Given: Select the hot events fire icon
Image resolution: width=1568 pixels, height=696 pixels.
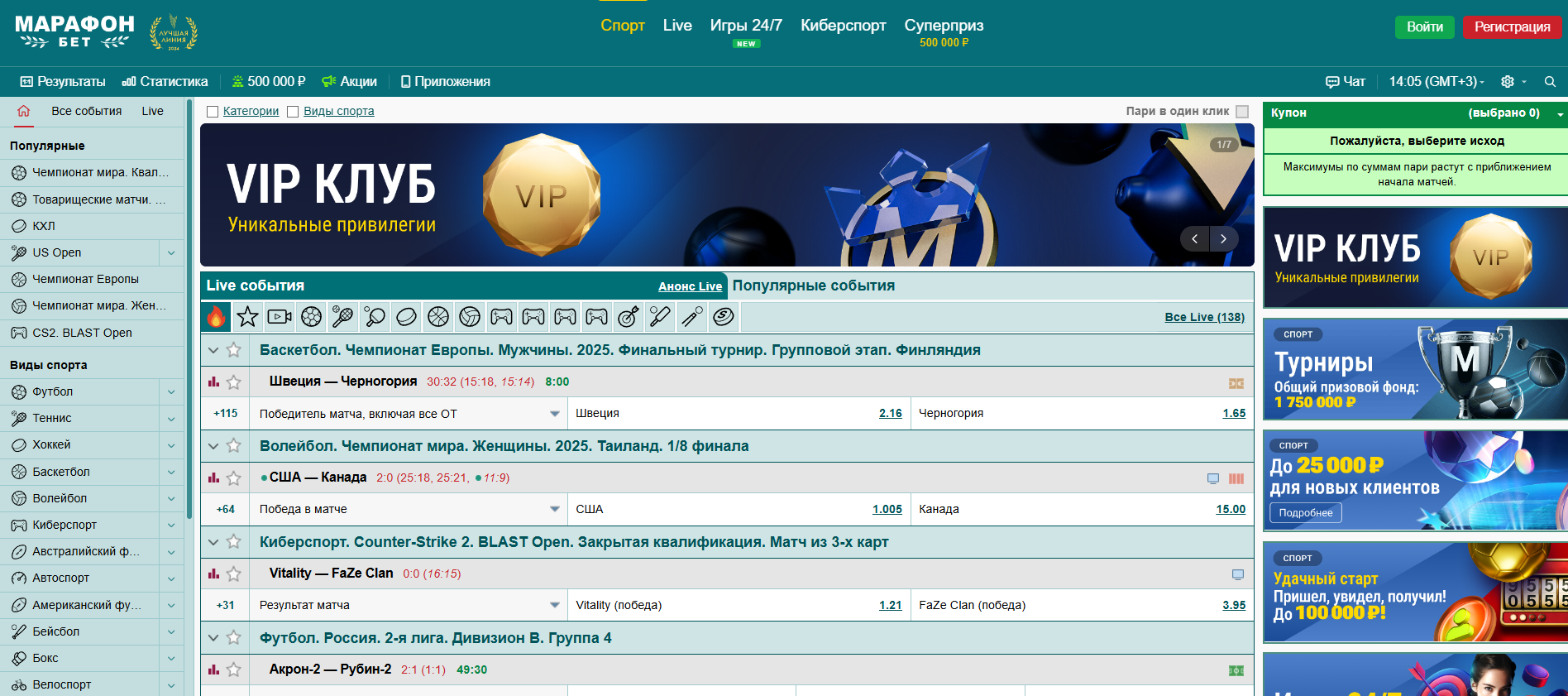Looking at the screenshot, I should pos(216,316).
